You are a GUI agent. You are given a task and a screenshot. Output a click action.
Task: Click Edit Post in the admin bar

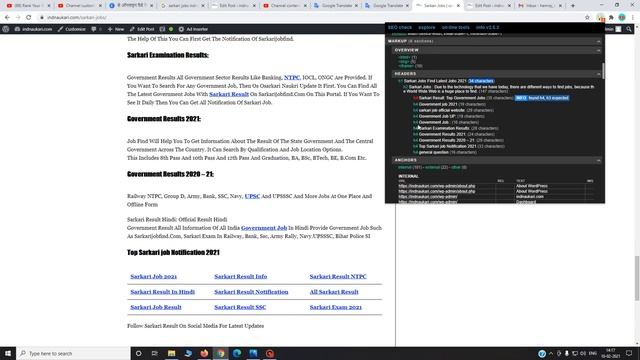tap(142, 29)
